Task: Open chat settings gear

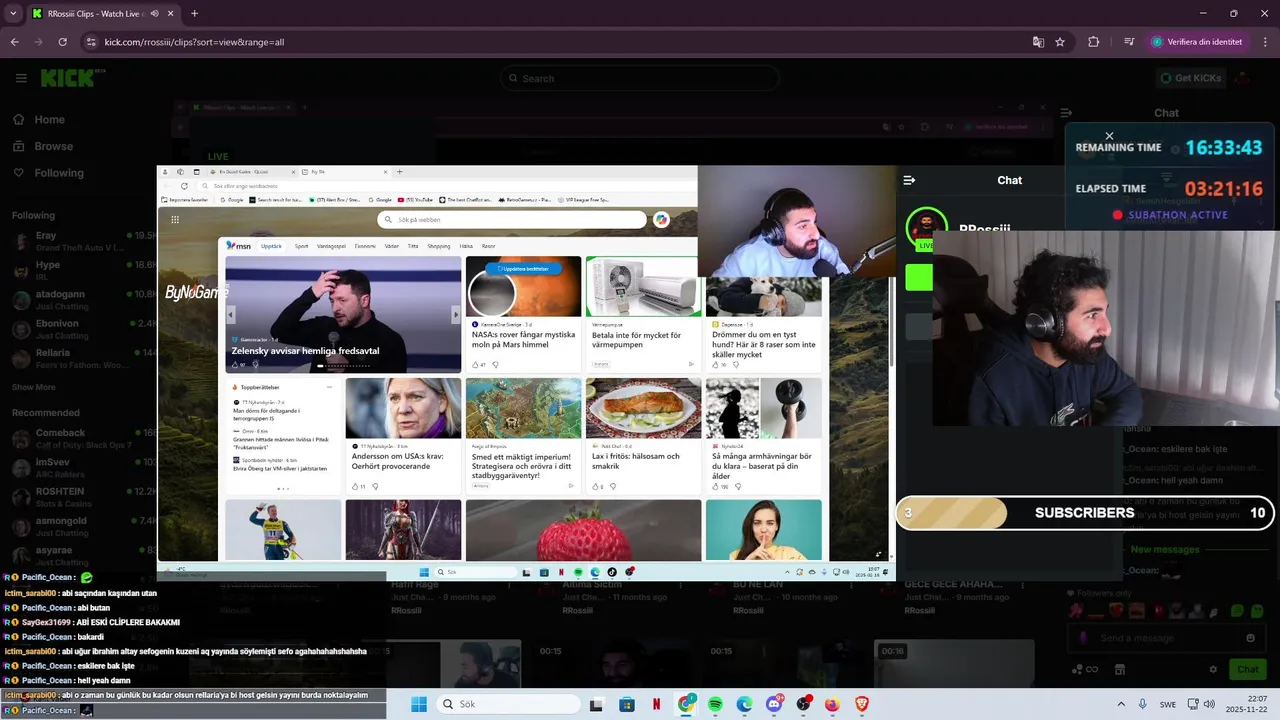Action: 1213,669
